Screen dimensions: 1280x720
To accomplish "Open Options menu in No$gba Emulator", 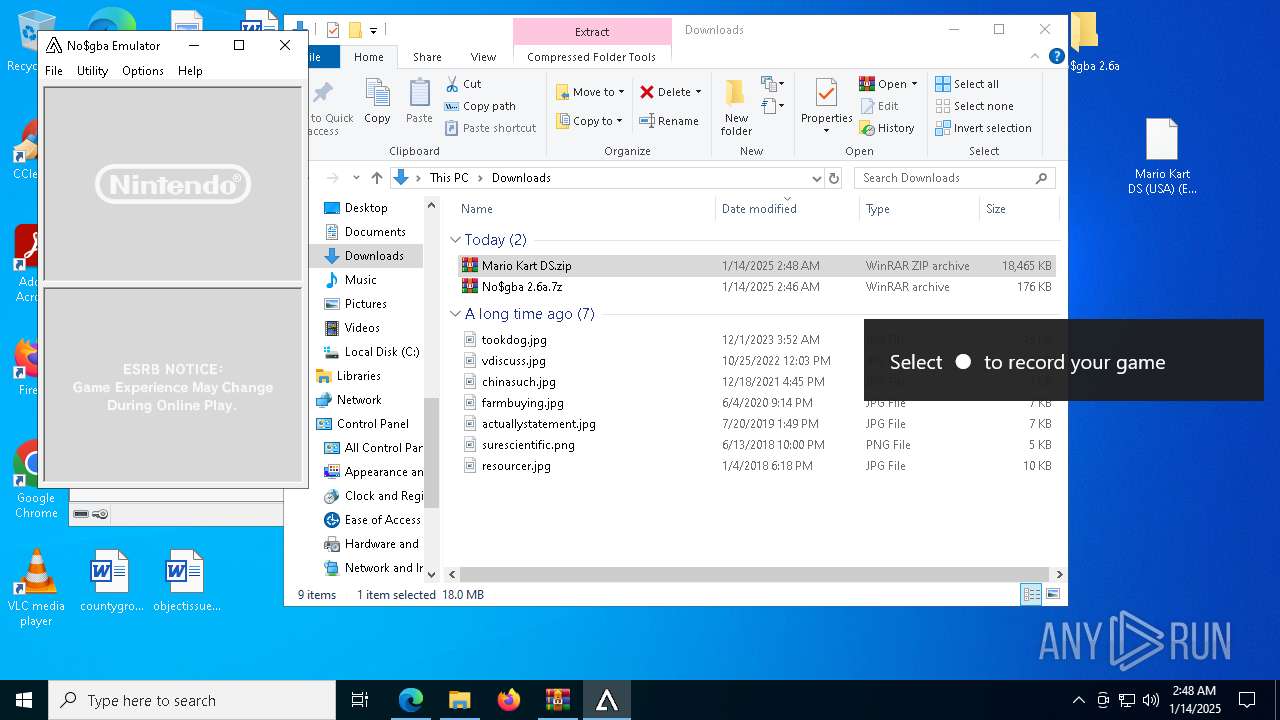I will pyautogui.click(x=143, y=71).
